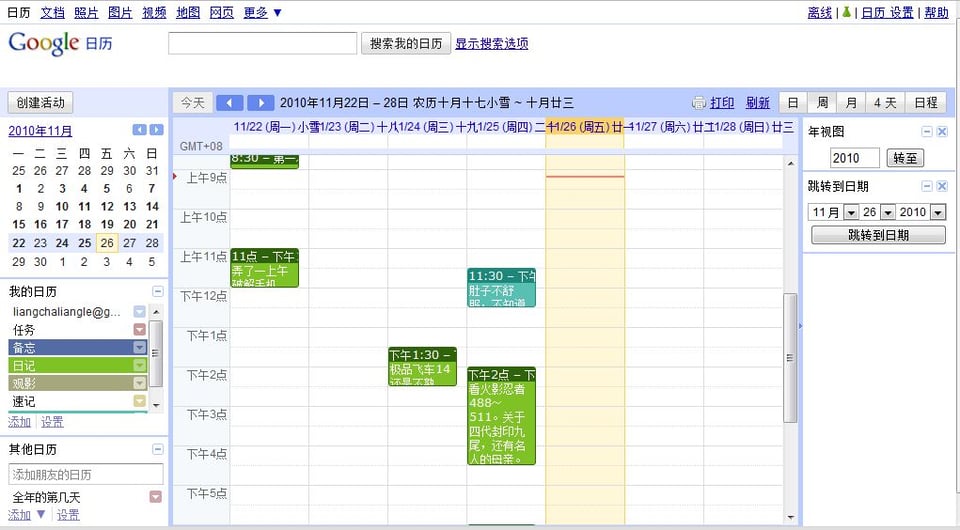
Task: Open dropdown for 日记 calendar
Action: 140,365
